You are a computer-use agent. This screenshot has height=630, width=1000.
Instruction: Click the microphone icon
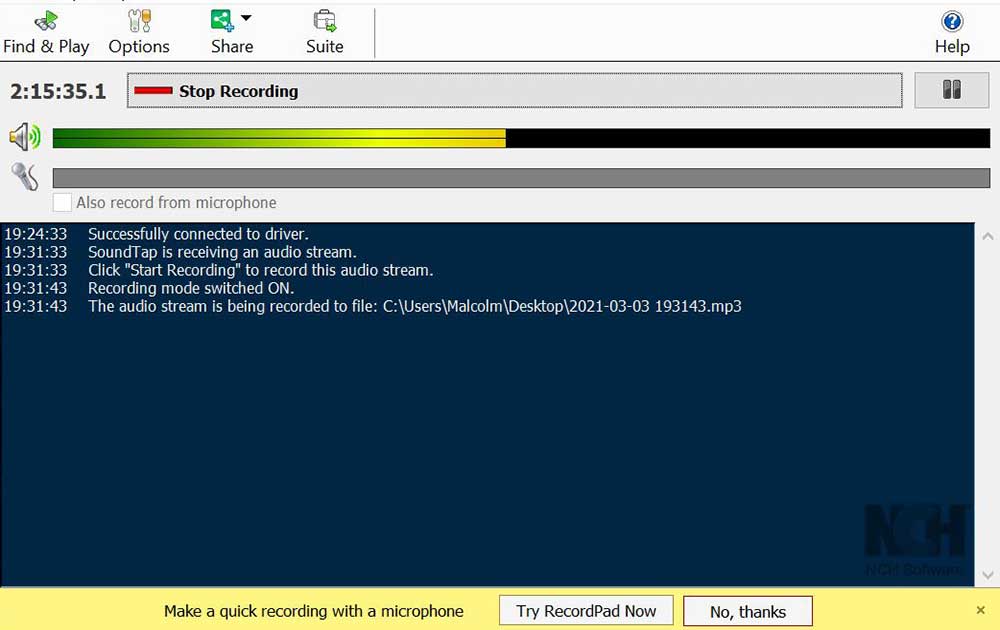[x=25, y=177]
